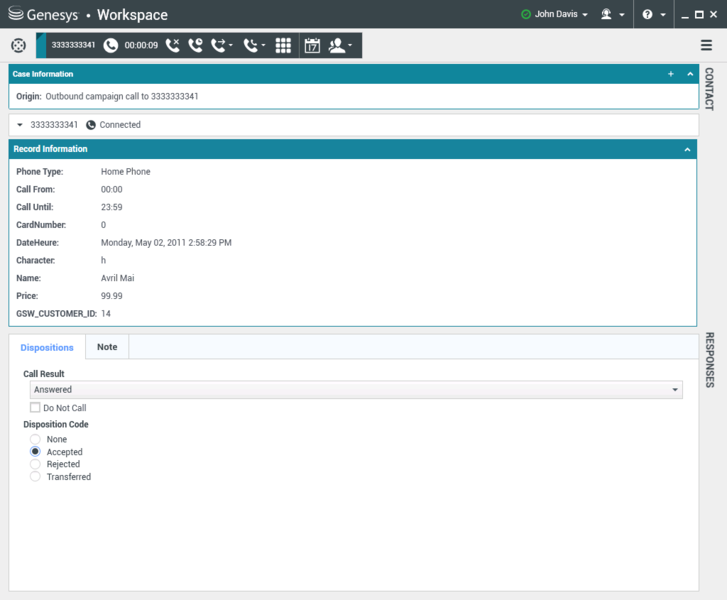Select the Transferred disposition code
The image size is (727, 600).
point(35,476)
